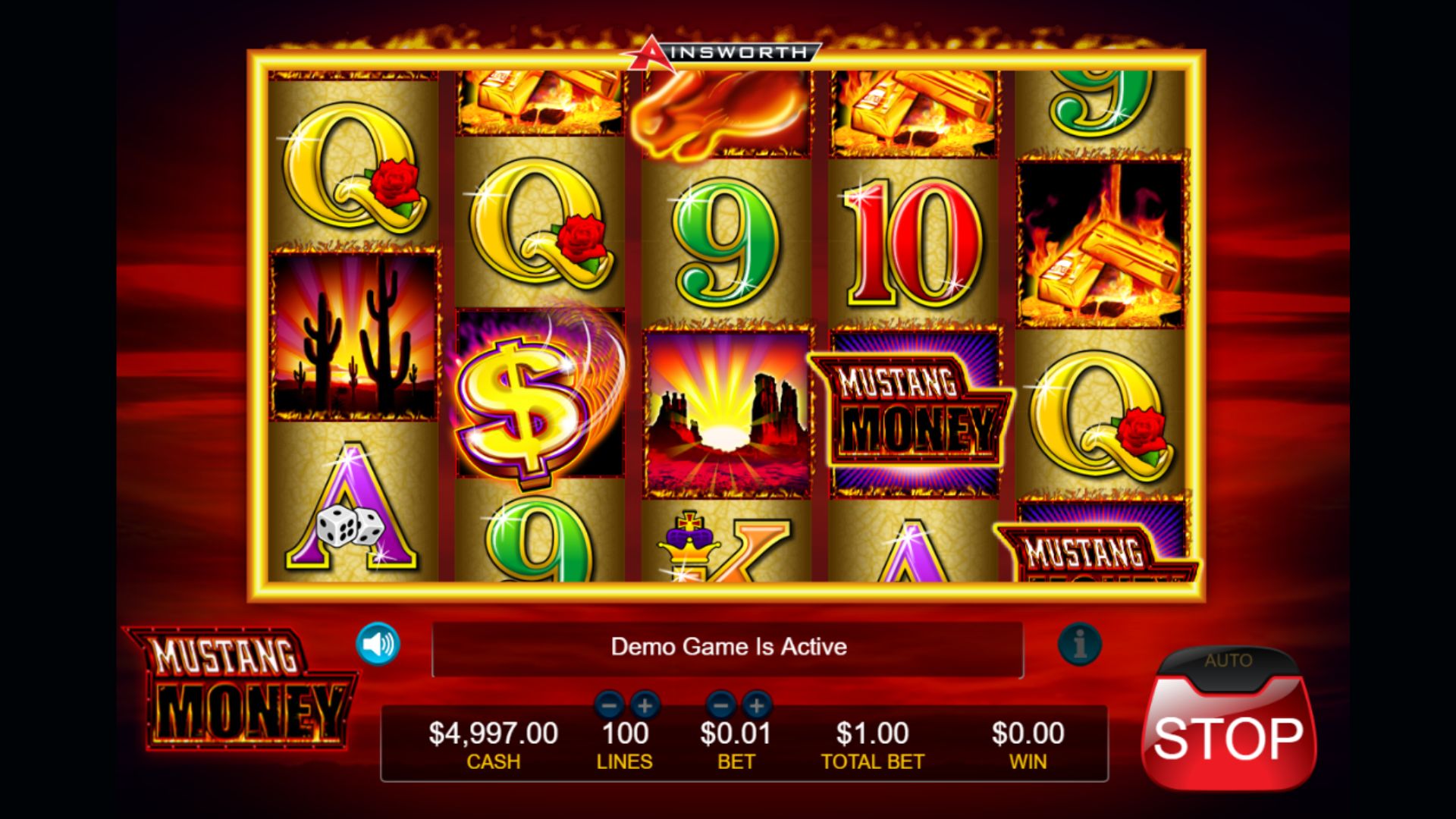The image size is (1456, 819).
Task: Mute the game sound with speaker icon
Action: click(x=378, y=645)
